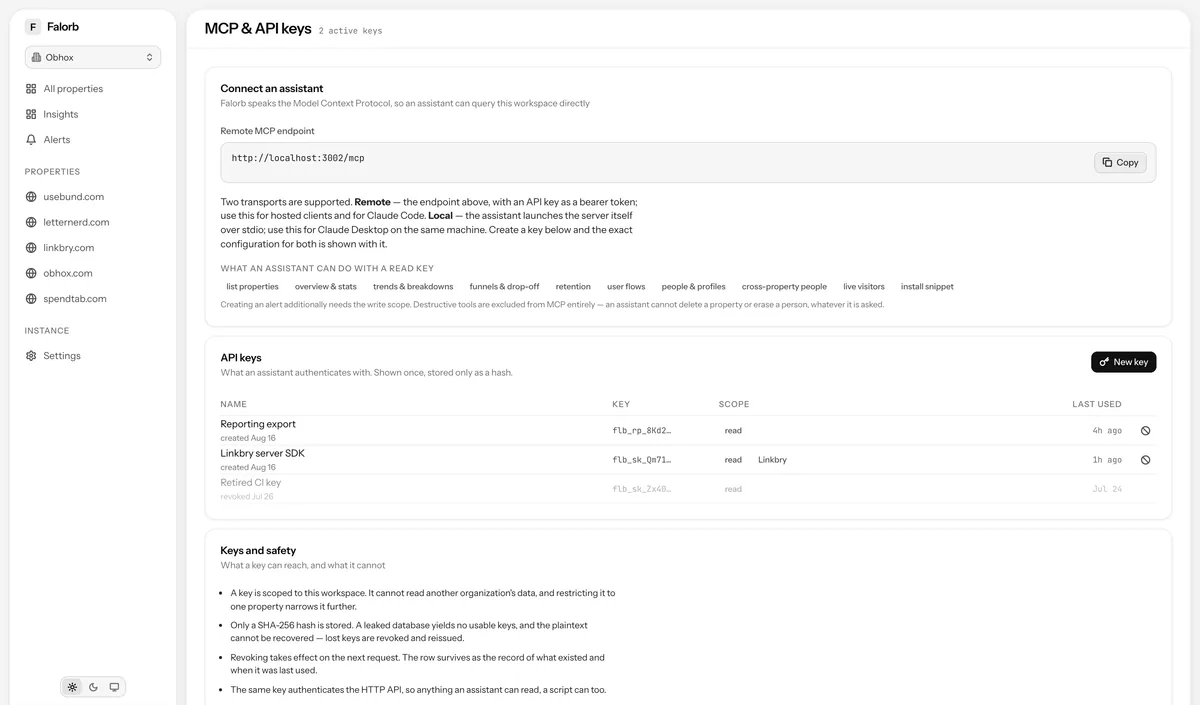Viewport: 1200px width, 705px height.
Task: Create a New key
Action: [1123, 362]
